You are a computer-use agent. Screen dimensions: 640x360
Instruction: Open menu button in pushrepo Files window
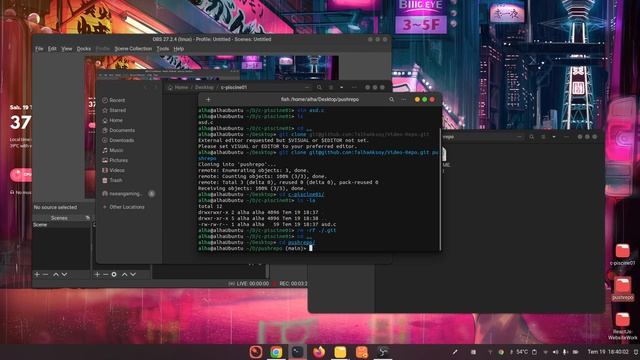566,137
